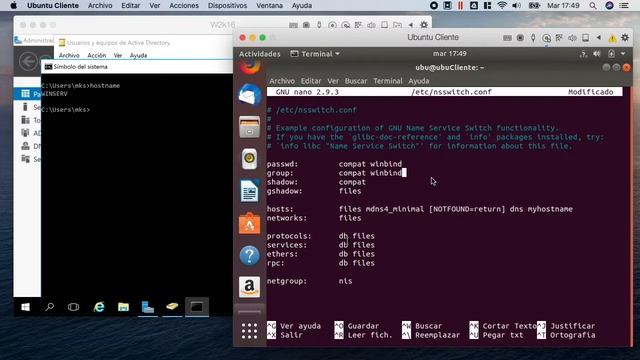Open terminal Ver menu
640x360 pixels.
pos(333,81)
